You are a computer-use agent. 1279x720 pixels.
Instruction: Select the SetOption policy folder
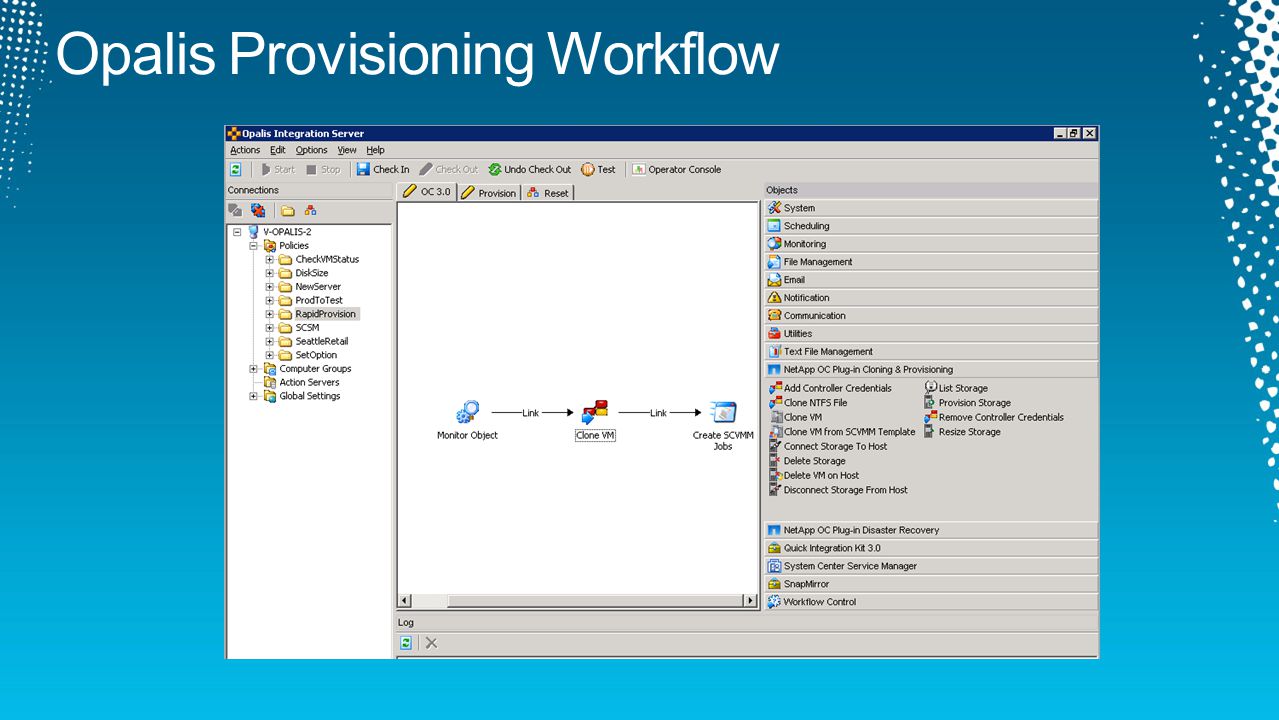point(308,355)
